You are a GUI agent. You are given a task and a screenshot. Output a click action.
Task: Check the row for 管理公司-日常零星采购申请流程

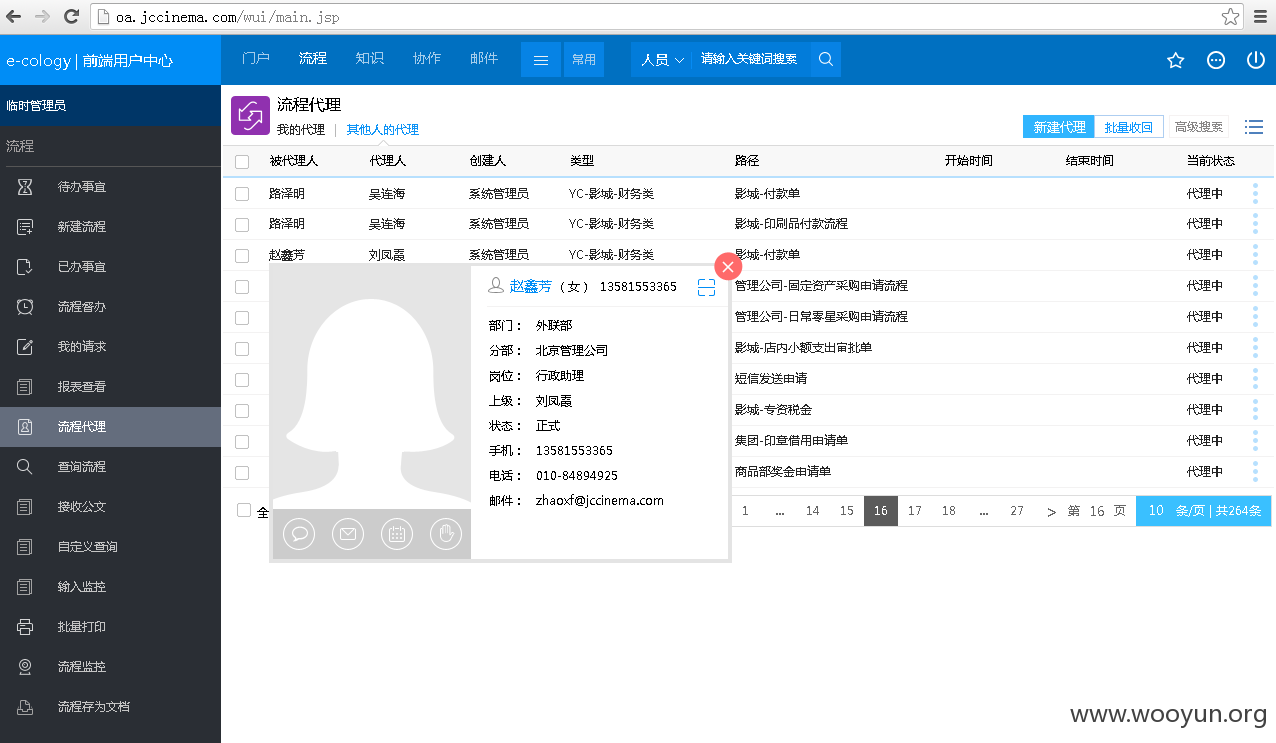pyautogui.click(x=242, y=318)
